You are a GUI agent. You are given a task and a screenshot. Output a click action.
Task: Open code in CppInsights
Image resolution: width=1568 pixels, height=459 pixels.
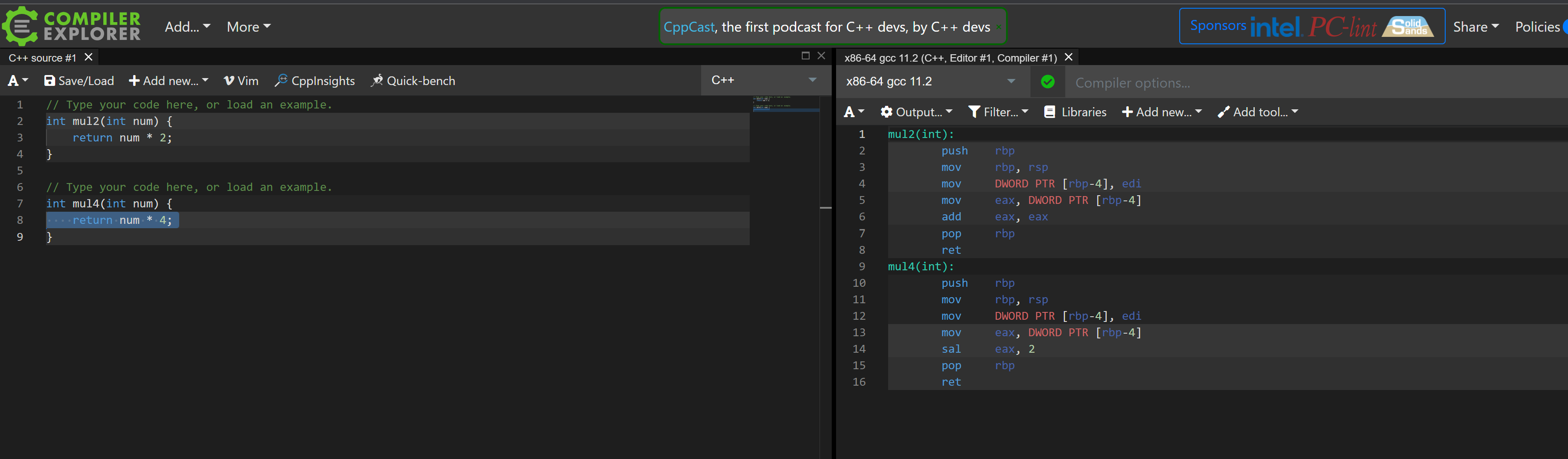coord(315,81)
